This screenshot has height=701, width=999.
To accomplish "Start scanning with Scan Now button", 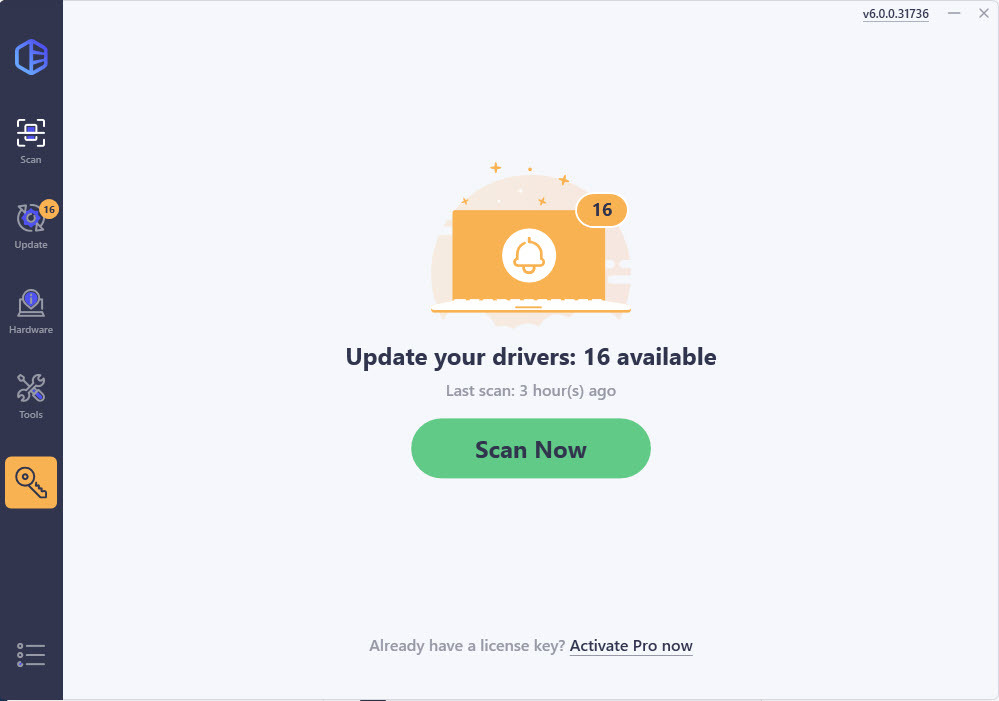I will pyautogui.click(x=531, y=449).
